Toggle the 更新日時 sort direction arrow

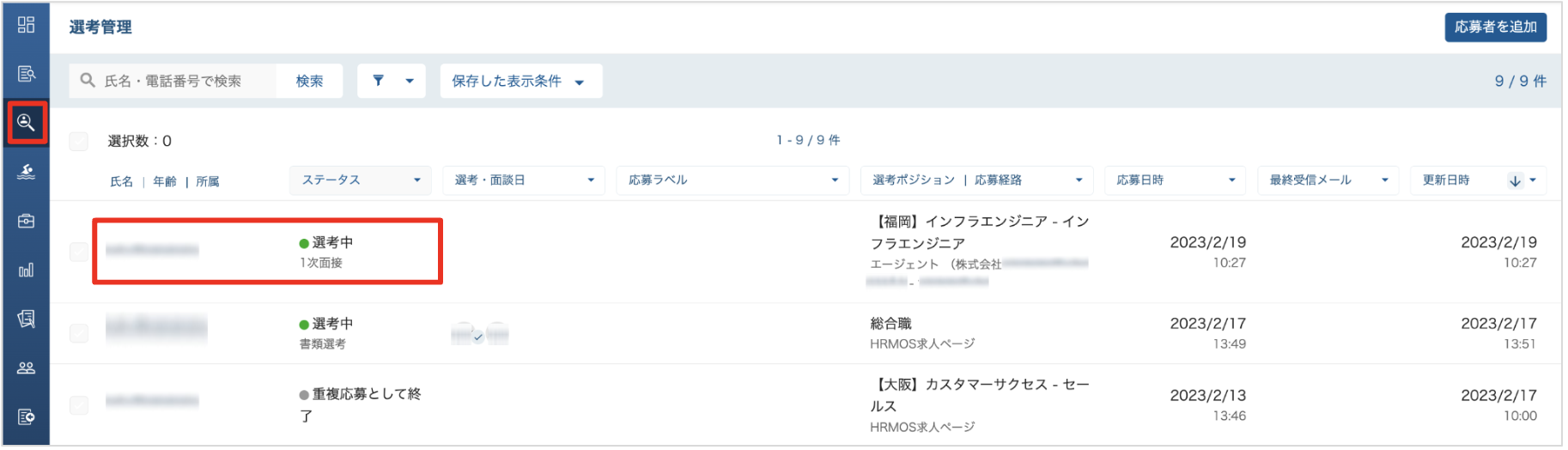(1515, 180)
